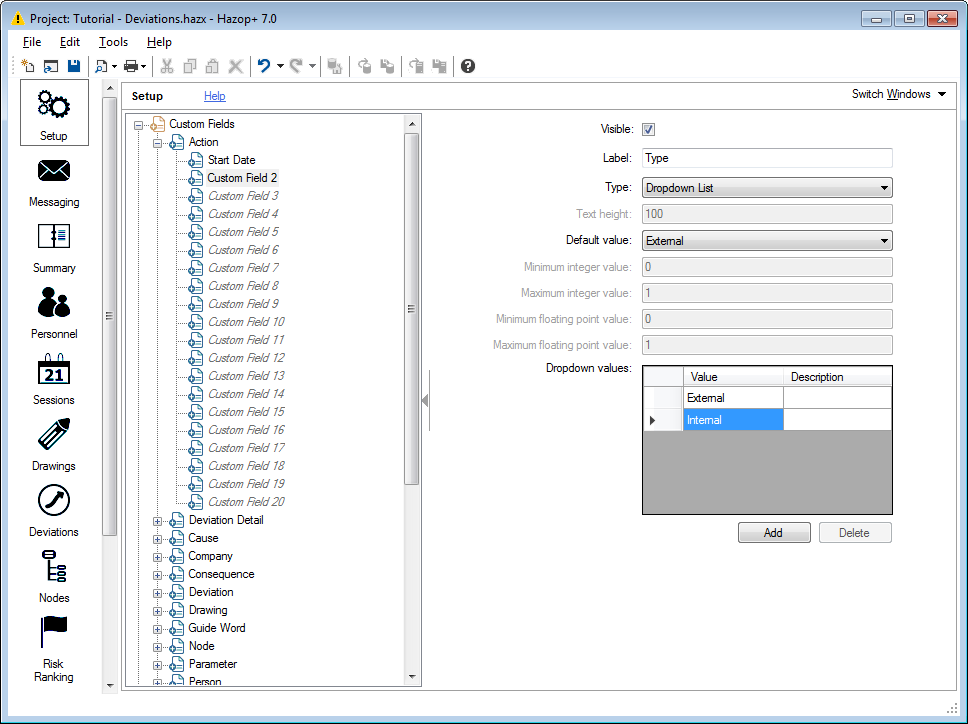This screenshot has height=724, width=968.
Task: Go to the Personnel sidebar section
Action: coord(54,313)
